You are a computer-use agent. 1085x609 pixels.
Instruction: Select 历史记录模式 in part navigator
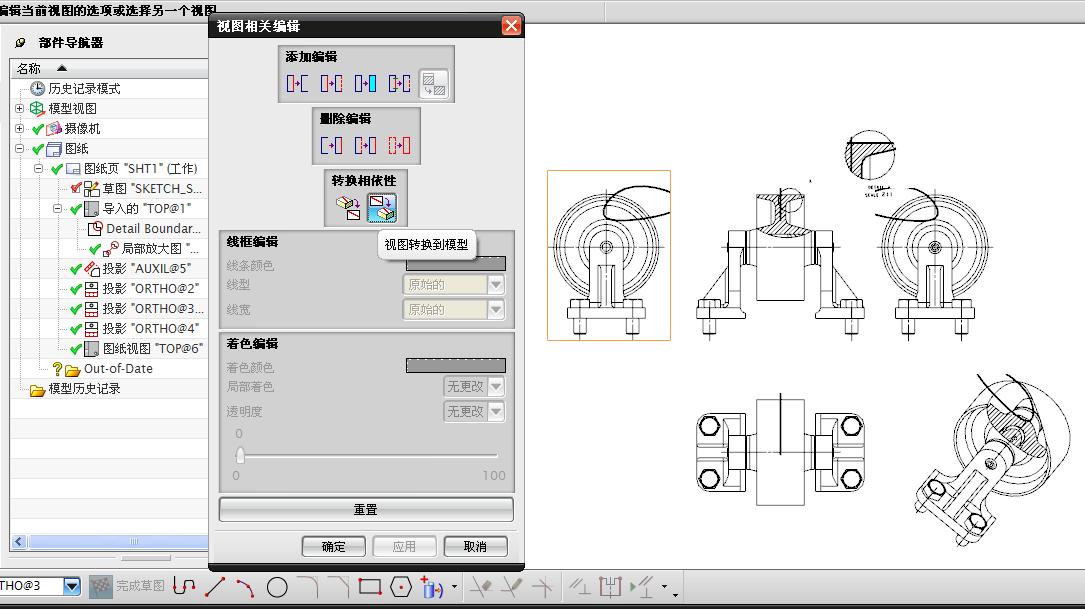point(84,89)
